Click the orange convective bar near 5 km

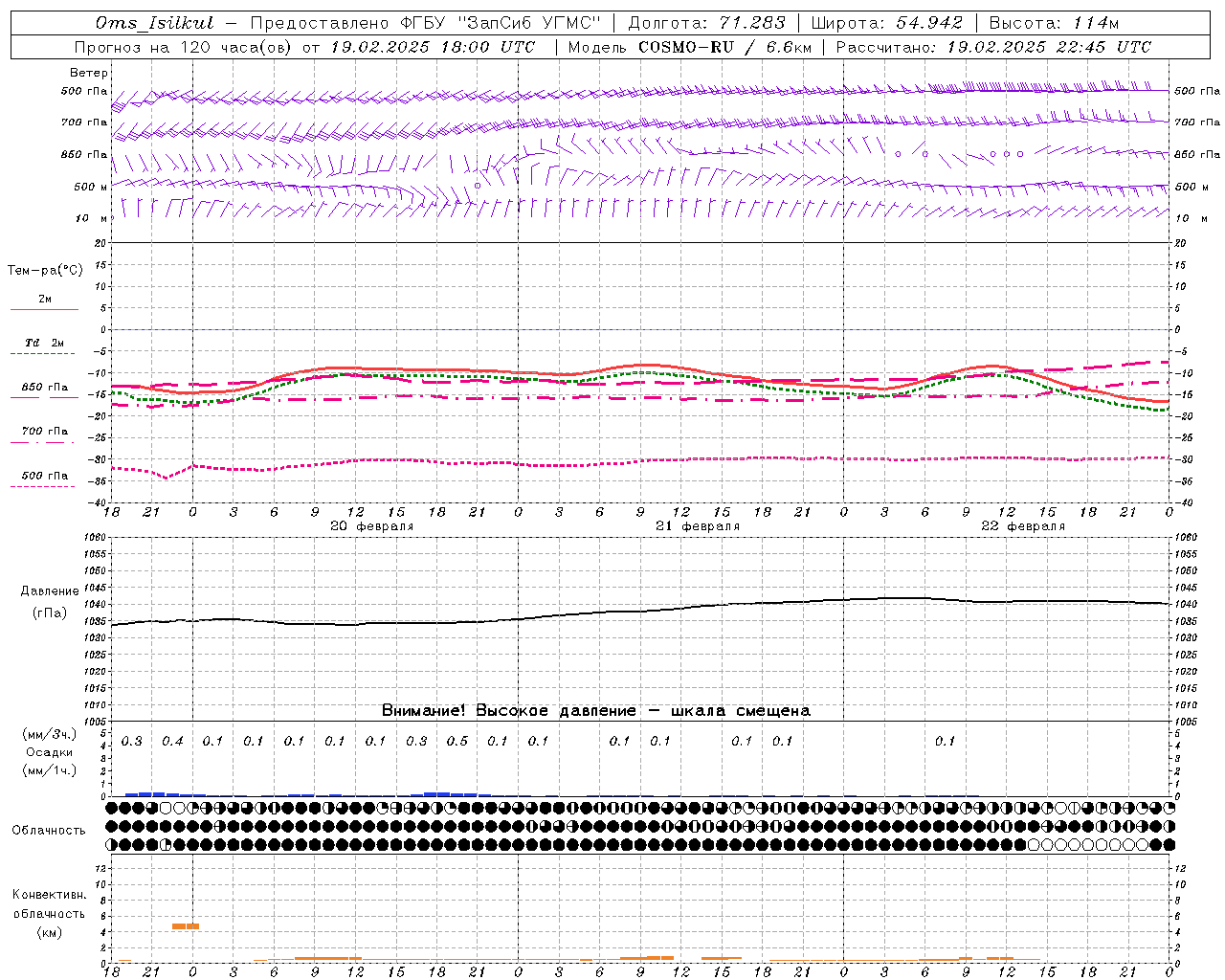[x=186, y=926]
